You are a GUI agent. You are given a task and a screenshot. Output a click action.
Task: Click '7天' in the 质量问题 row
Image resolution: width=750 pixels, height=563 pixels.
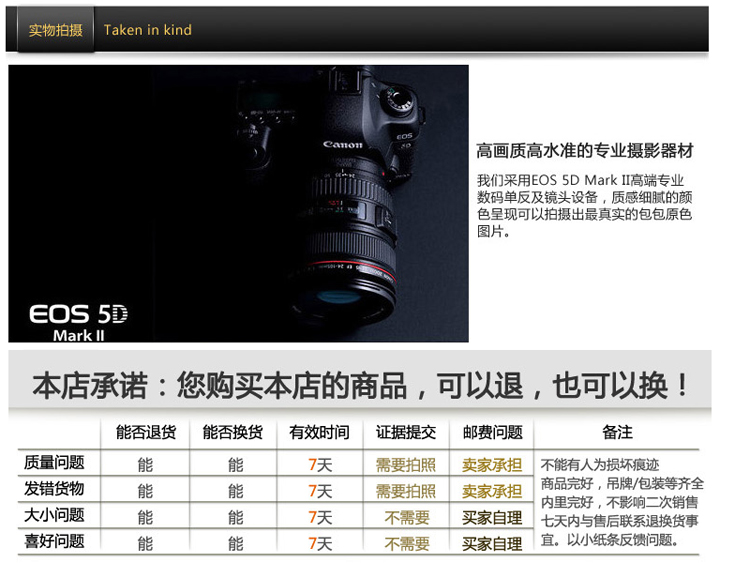pos(320,465)
